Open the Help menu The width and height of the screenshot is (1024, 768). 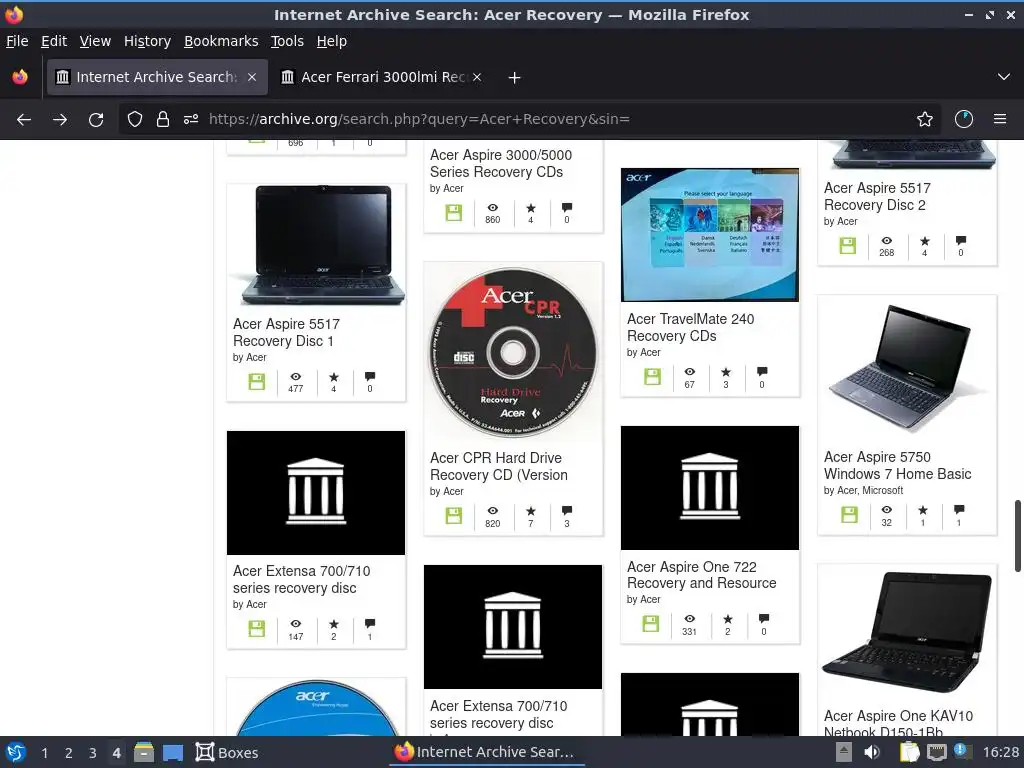tap(332, 41)
